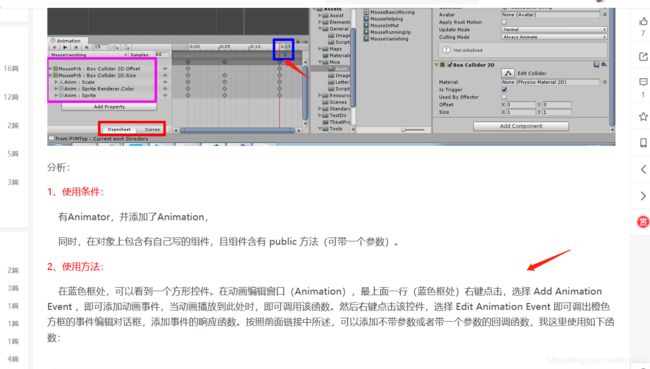Click the '分析:' text line
650x369 pixels.
pos(58,168)
